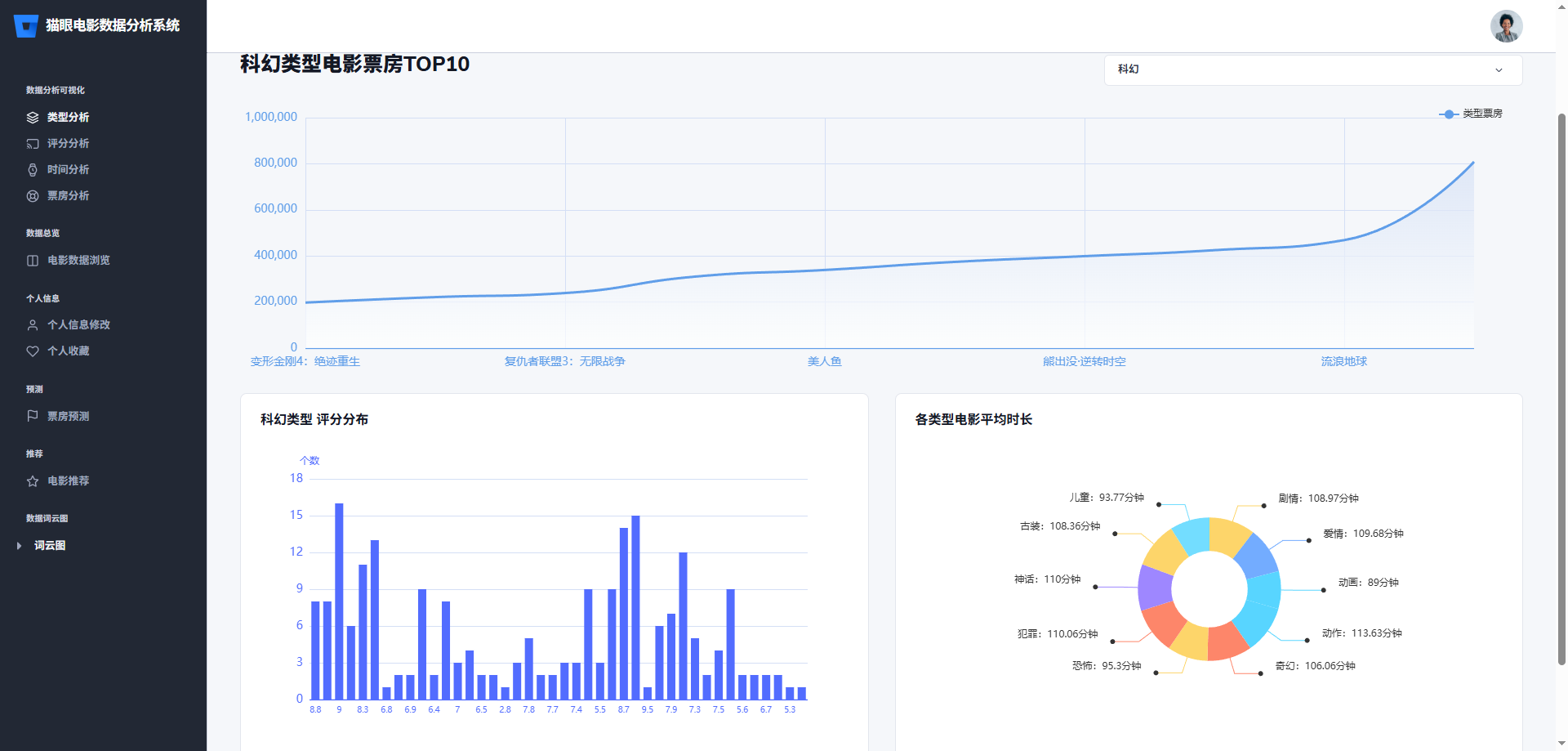Click the 猫眼 logo icon in sidebar header

pos(26,26)
